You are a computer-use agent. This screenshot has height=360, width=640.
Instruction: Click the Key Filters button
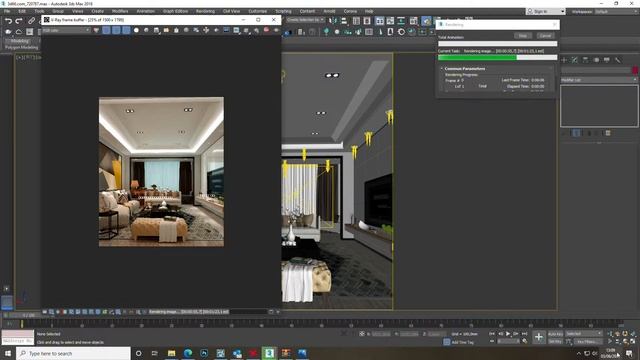point(587,341)
